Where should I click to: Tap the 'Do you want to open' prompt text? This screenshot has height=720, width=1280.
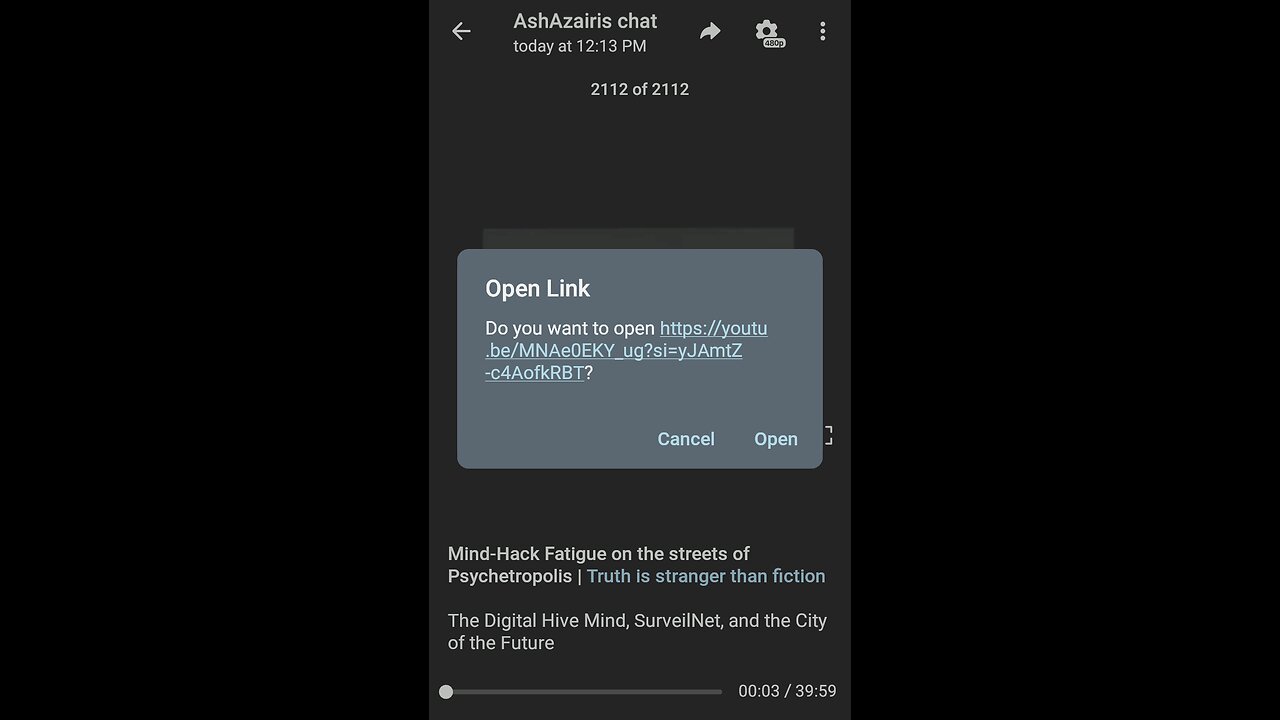(570, 328)
